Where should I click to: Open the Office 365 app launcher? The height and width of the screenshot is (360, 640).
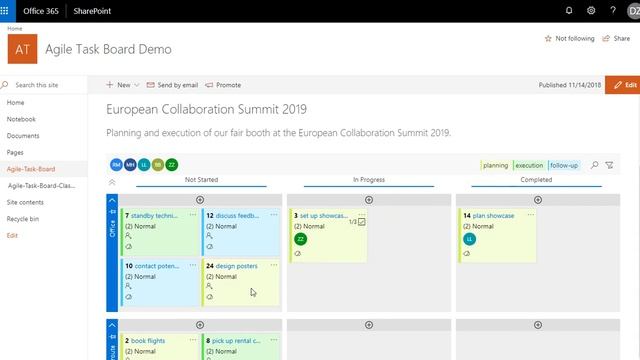coord(4,11)
